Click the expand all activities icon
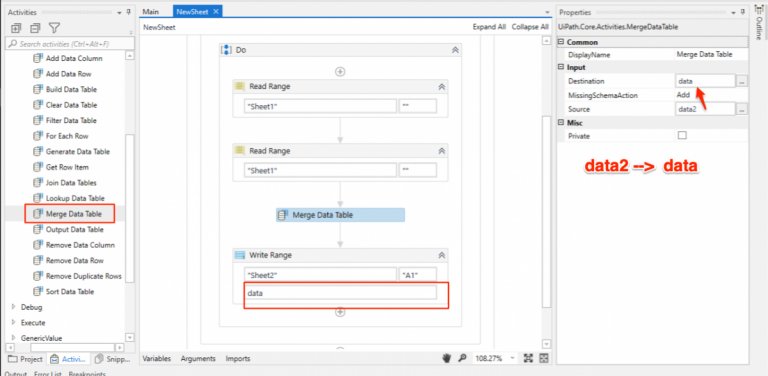Viewport: 768px width, 376px height. [x=16, y=28]
